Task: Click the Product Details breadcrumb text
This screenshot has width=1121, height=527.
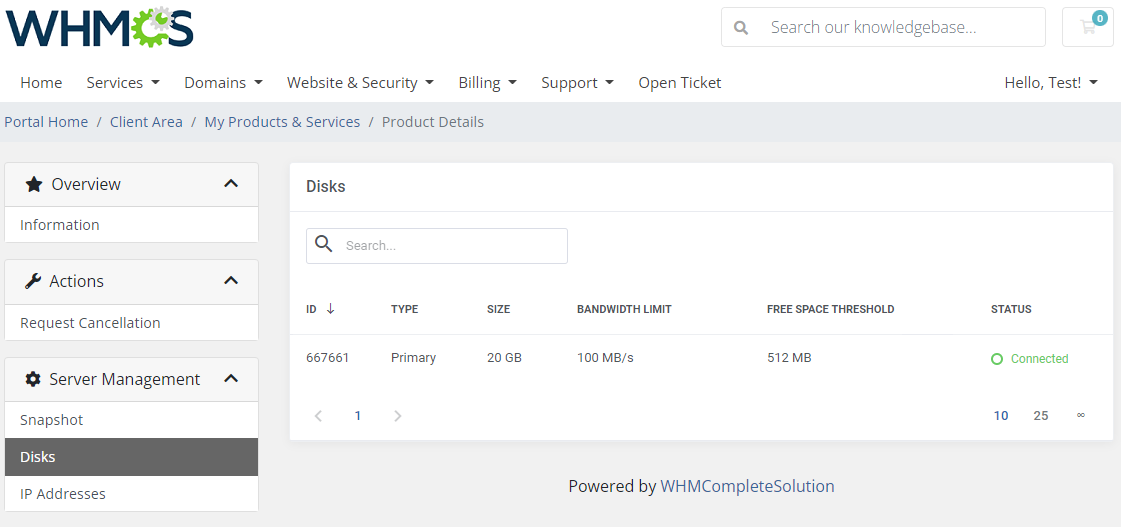Action: 433,122
